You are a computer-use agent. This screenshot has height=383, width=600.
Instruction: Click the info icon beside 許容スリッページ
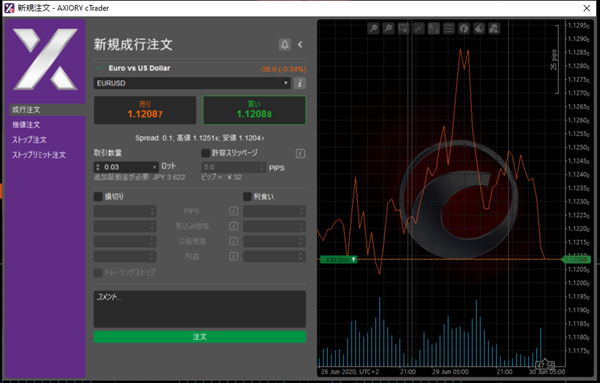pyautogui.click(x=300, y=153)
